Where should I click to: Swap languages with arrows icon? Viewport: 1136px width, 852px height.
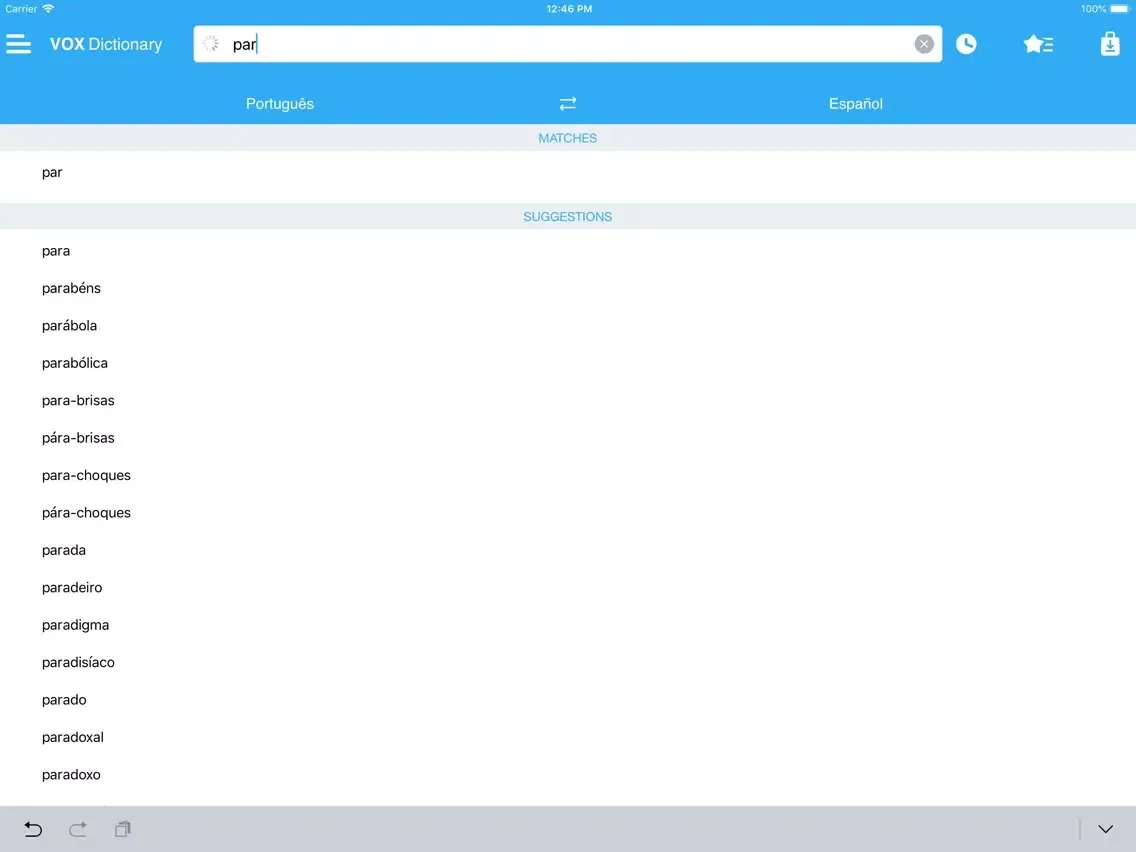pyautogui.click(x=567, y=104)
